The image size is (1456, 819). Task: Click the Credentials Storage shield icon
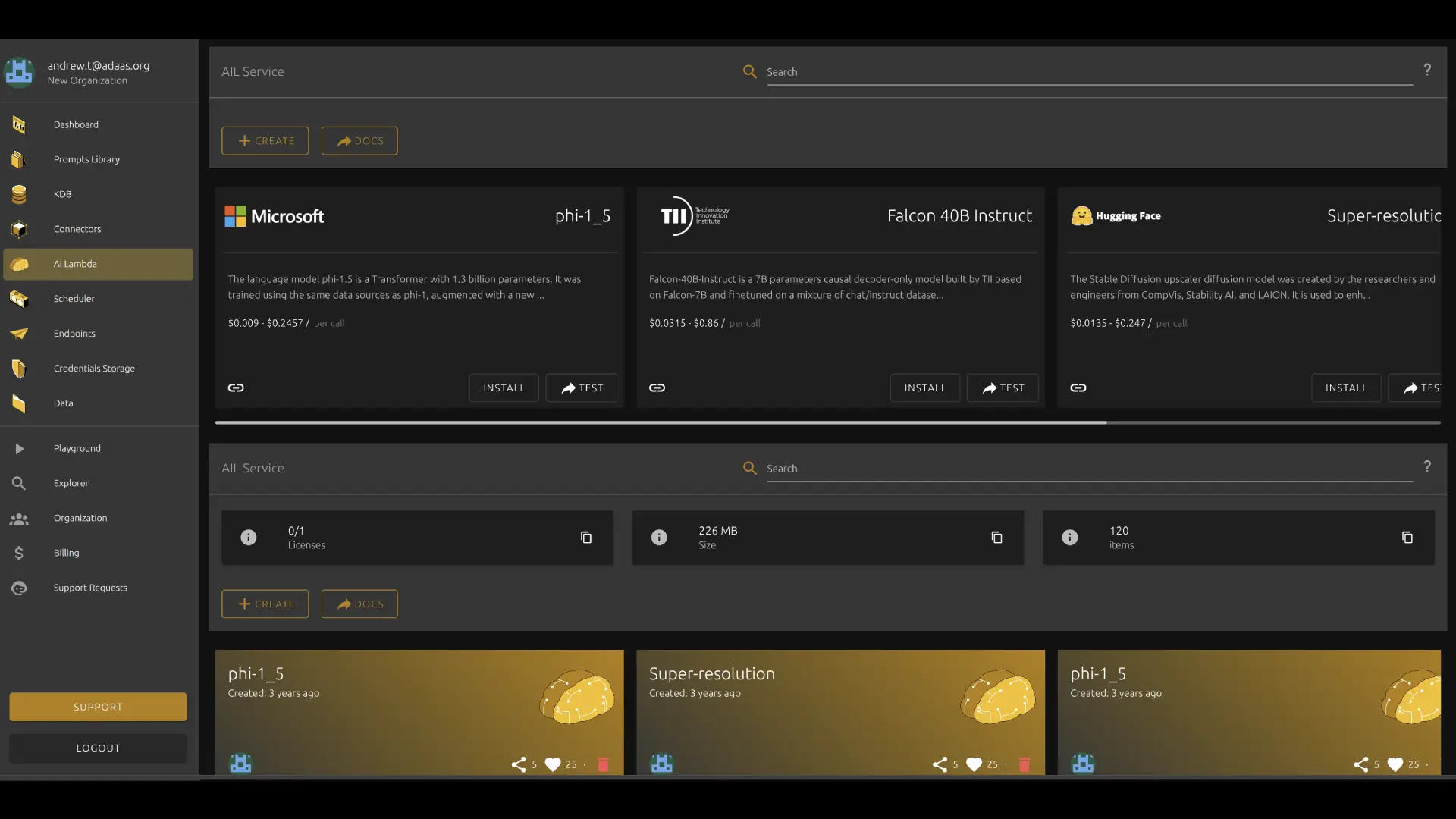coord(19,369)
